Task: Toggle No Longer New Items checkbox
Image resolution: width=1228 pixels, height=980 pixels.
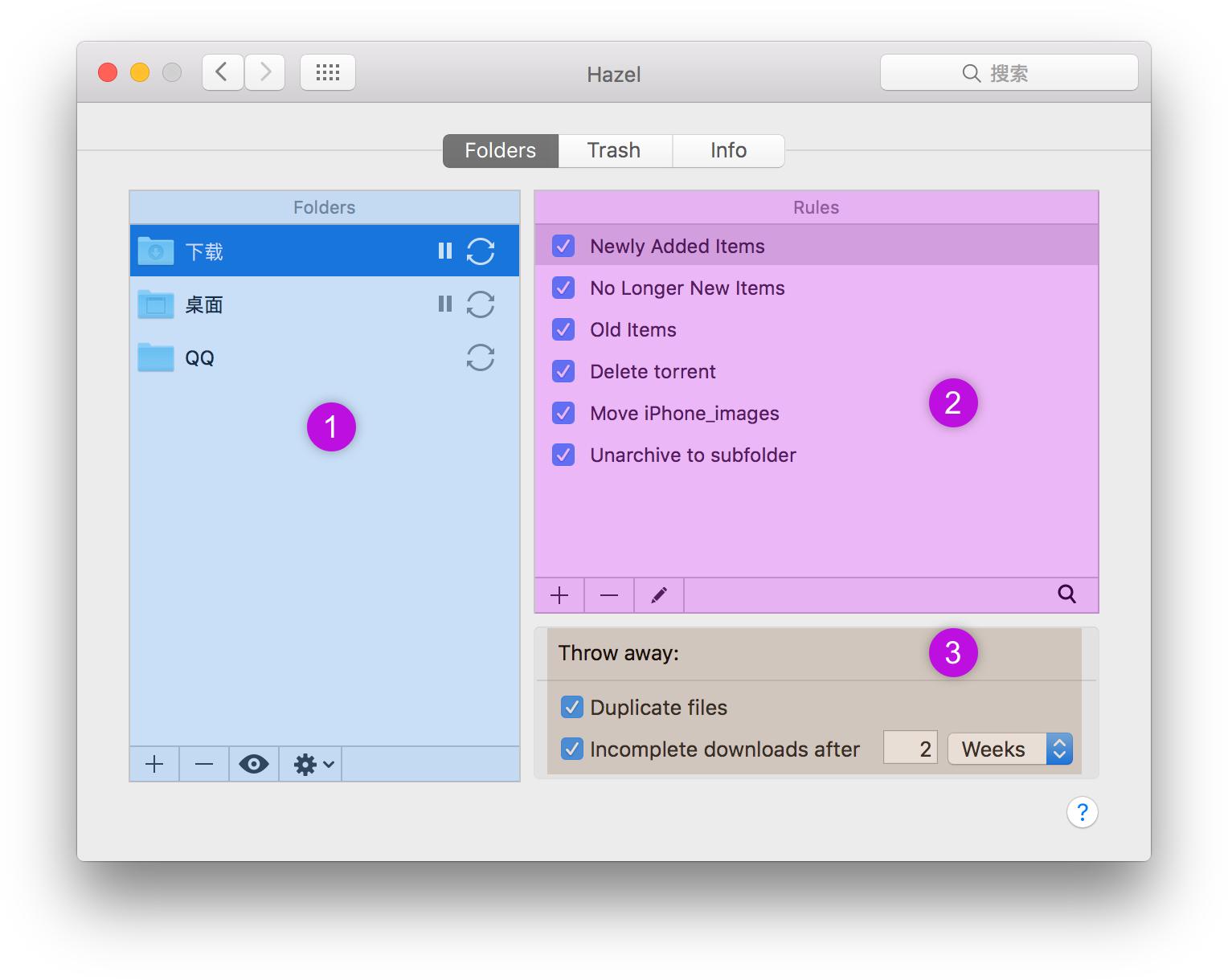Action: 563,288
